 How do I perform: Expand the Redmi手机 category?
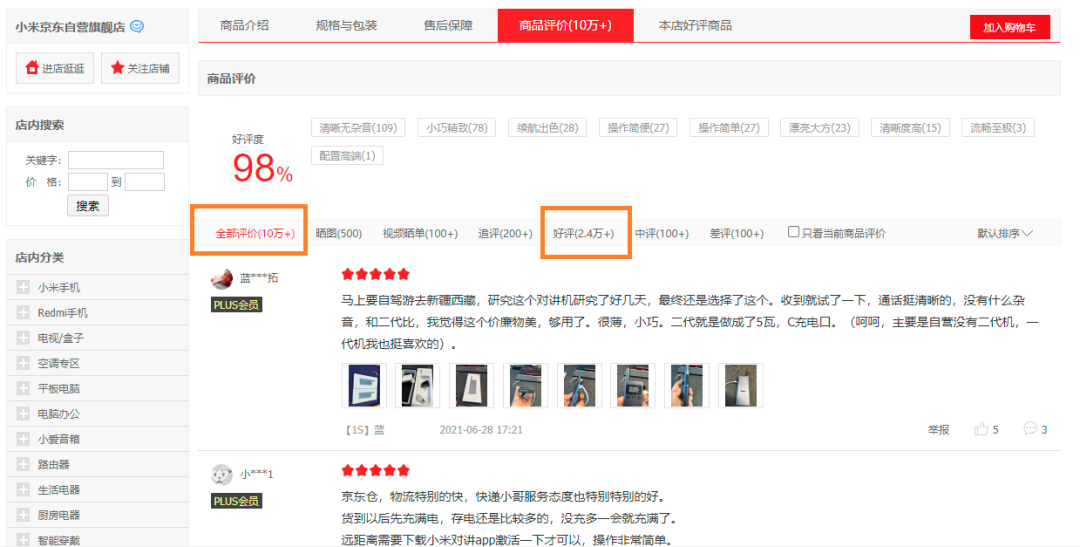tap(23, 313)
